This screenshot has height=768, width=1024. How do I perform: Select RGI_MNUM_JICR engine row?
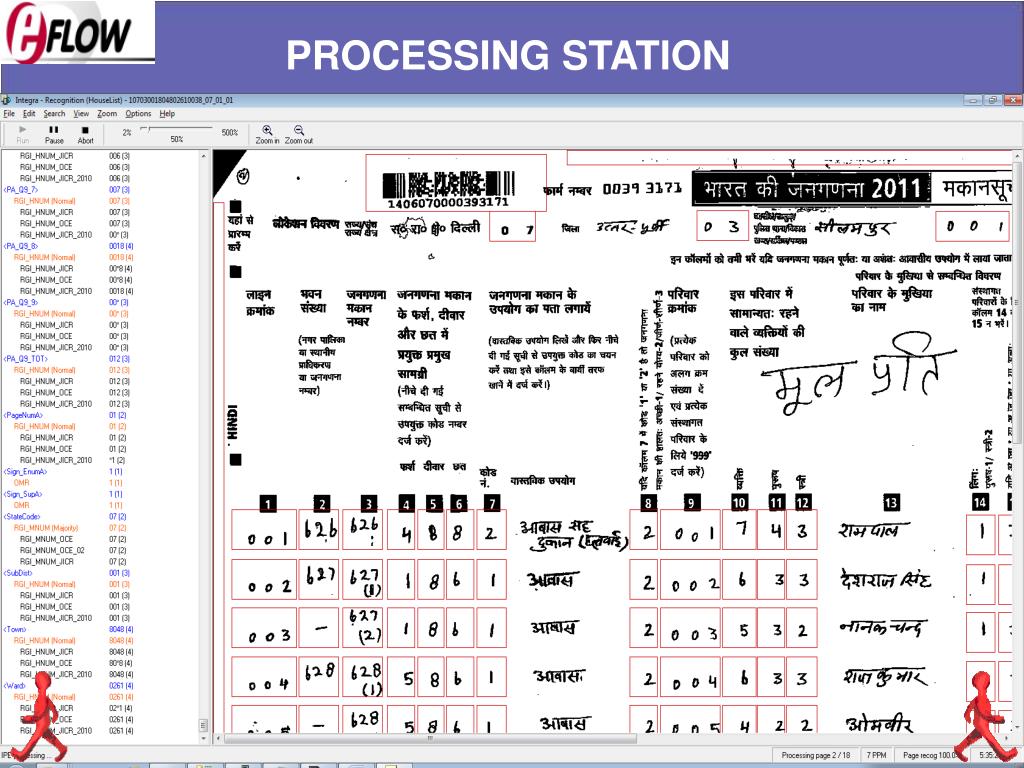tap(47, 562)
